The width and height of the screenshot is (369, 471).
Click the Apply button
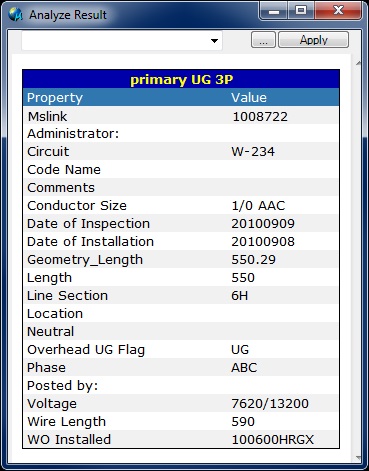tap(313, 40)
